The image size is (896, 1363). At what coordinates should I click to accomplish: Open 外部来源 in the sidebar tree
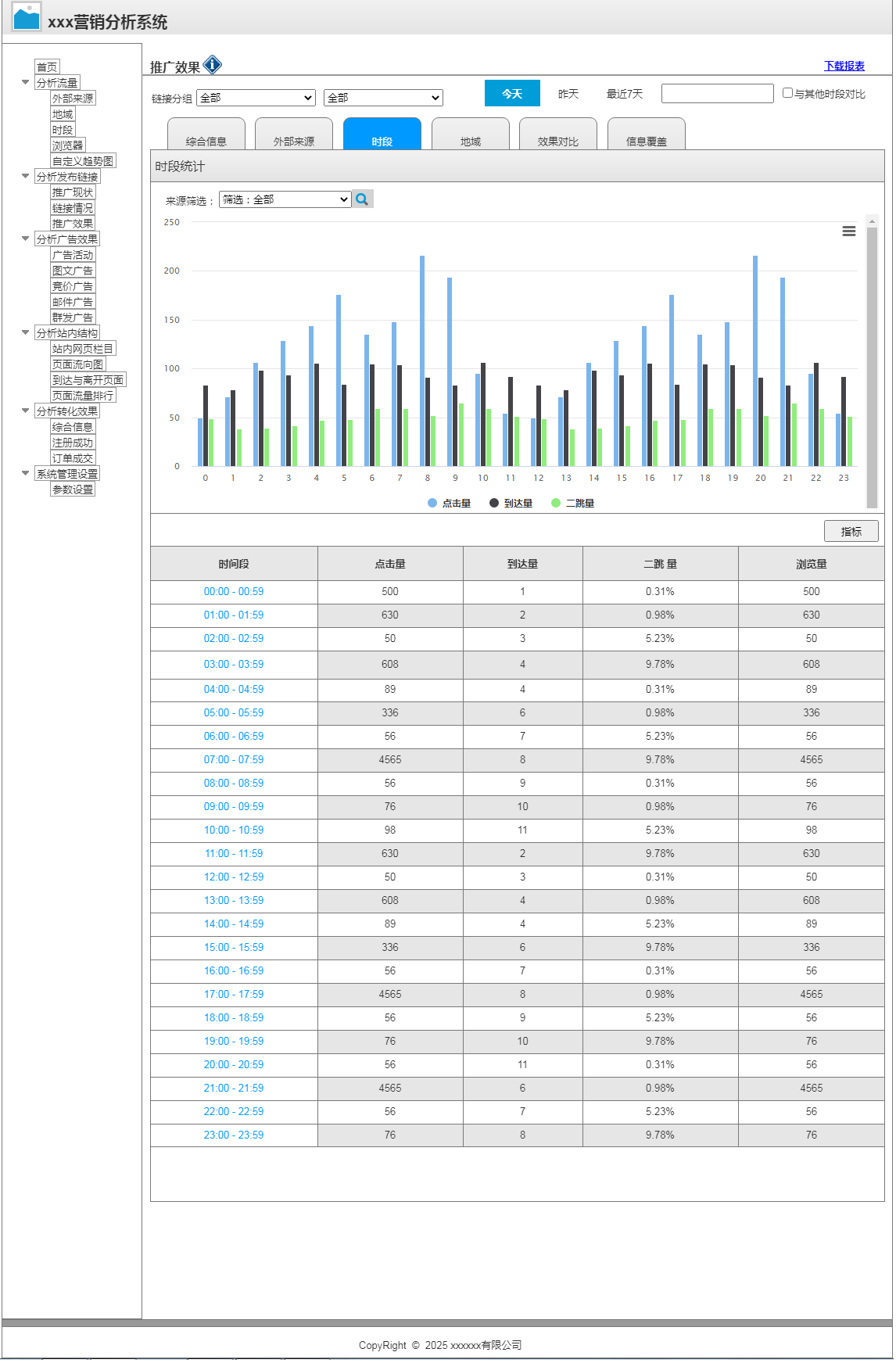pyautogui.click(x=73, y=99)
